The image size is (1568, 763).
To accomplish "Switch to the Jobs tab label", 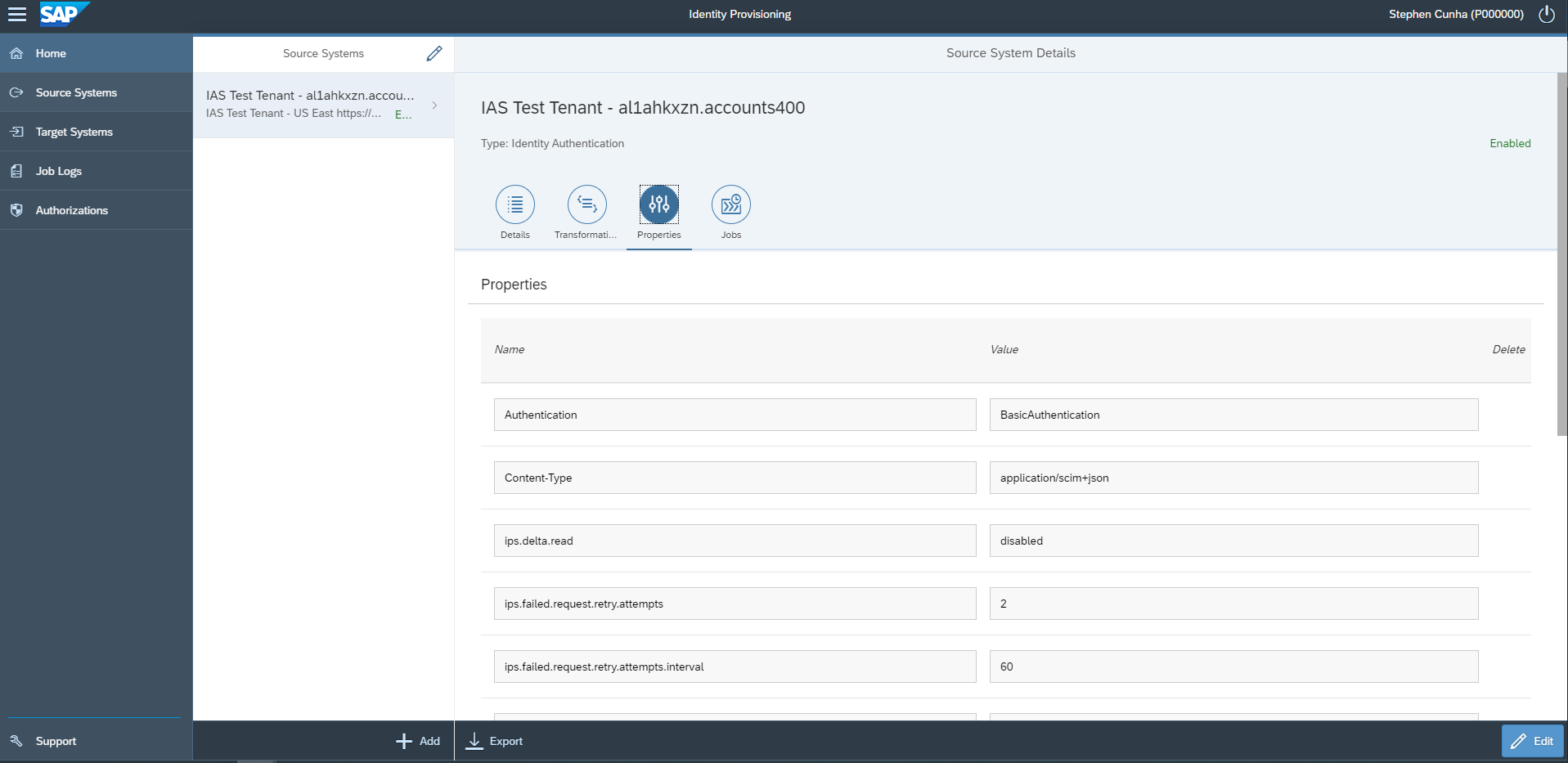I will pyautogui.click(x=731, y=235).
